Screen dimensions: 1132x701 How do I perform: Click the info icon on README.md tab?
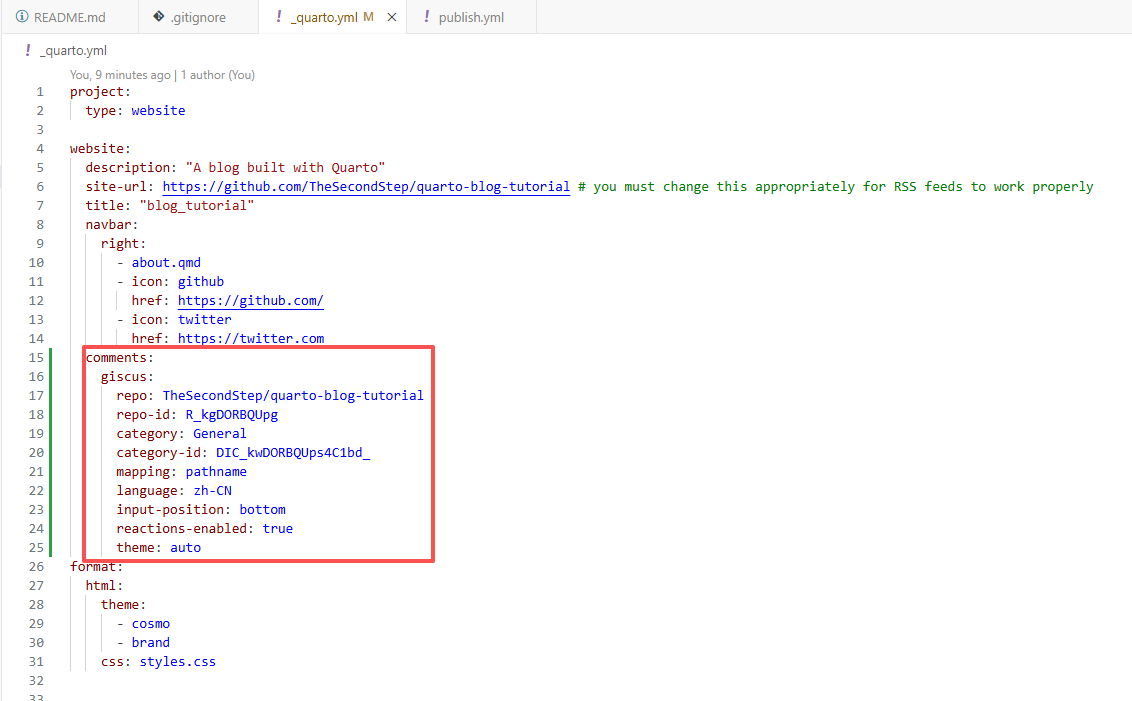22,17
